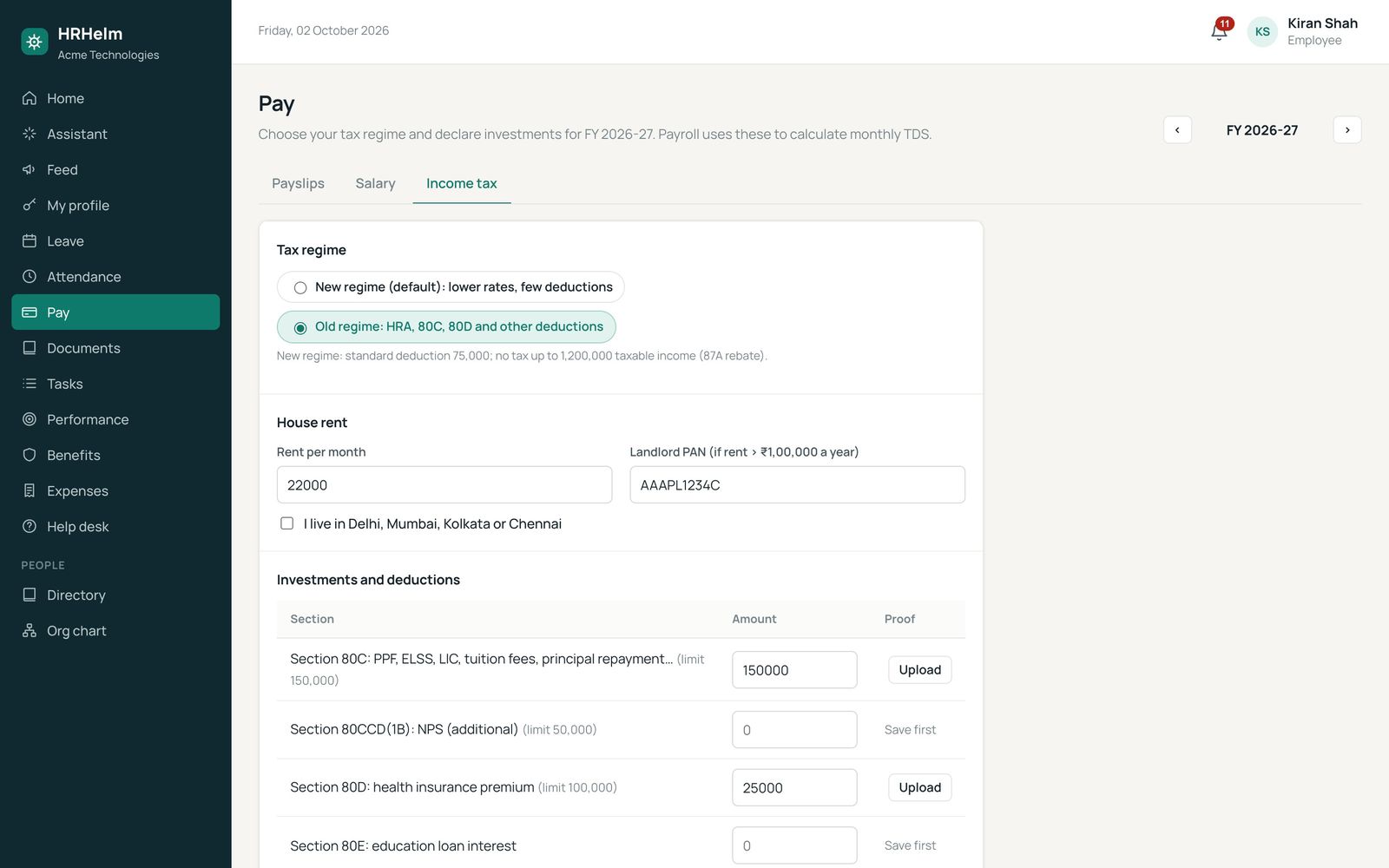The image size is (1389, 868).
Task: Edit the Section 80C amount field
Action: coord(794,670)
